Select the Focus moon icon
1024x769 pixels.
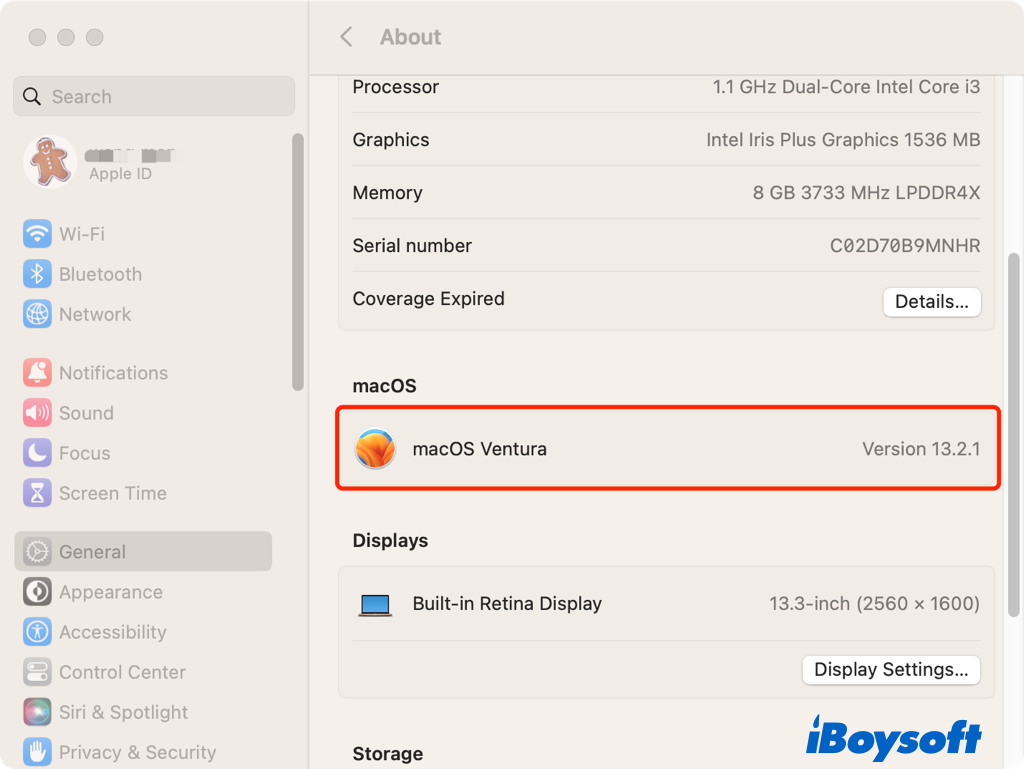37,453
